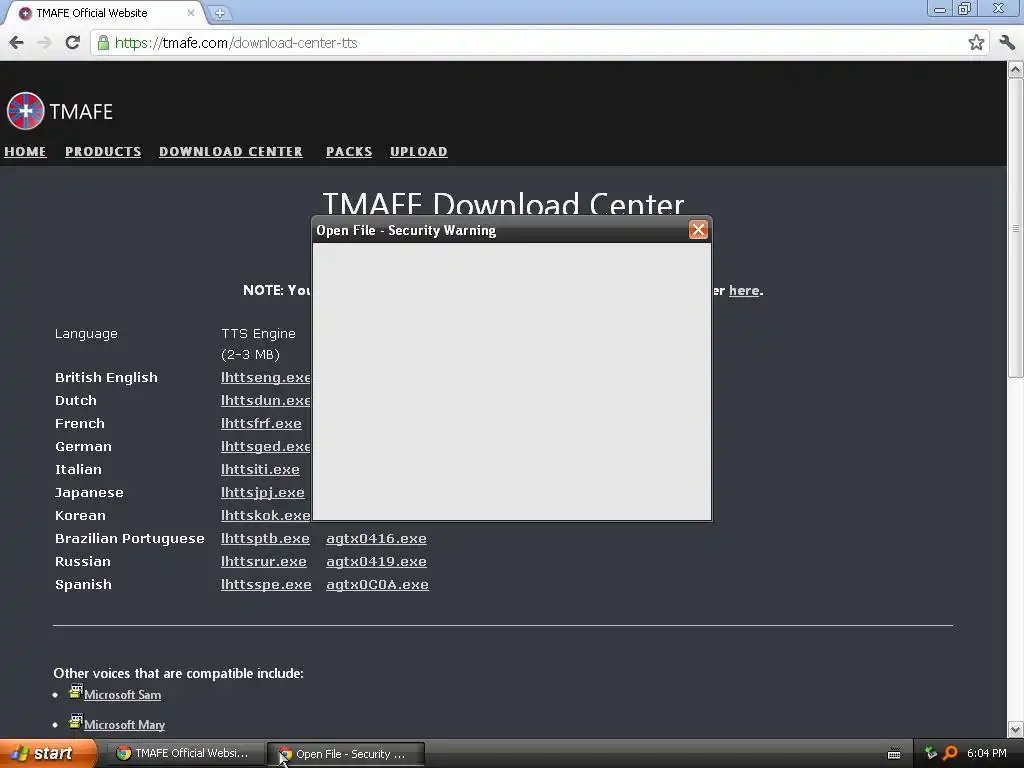
Task: Click the 6:04 PM clock
Action: point(987,754)
